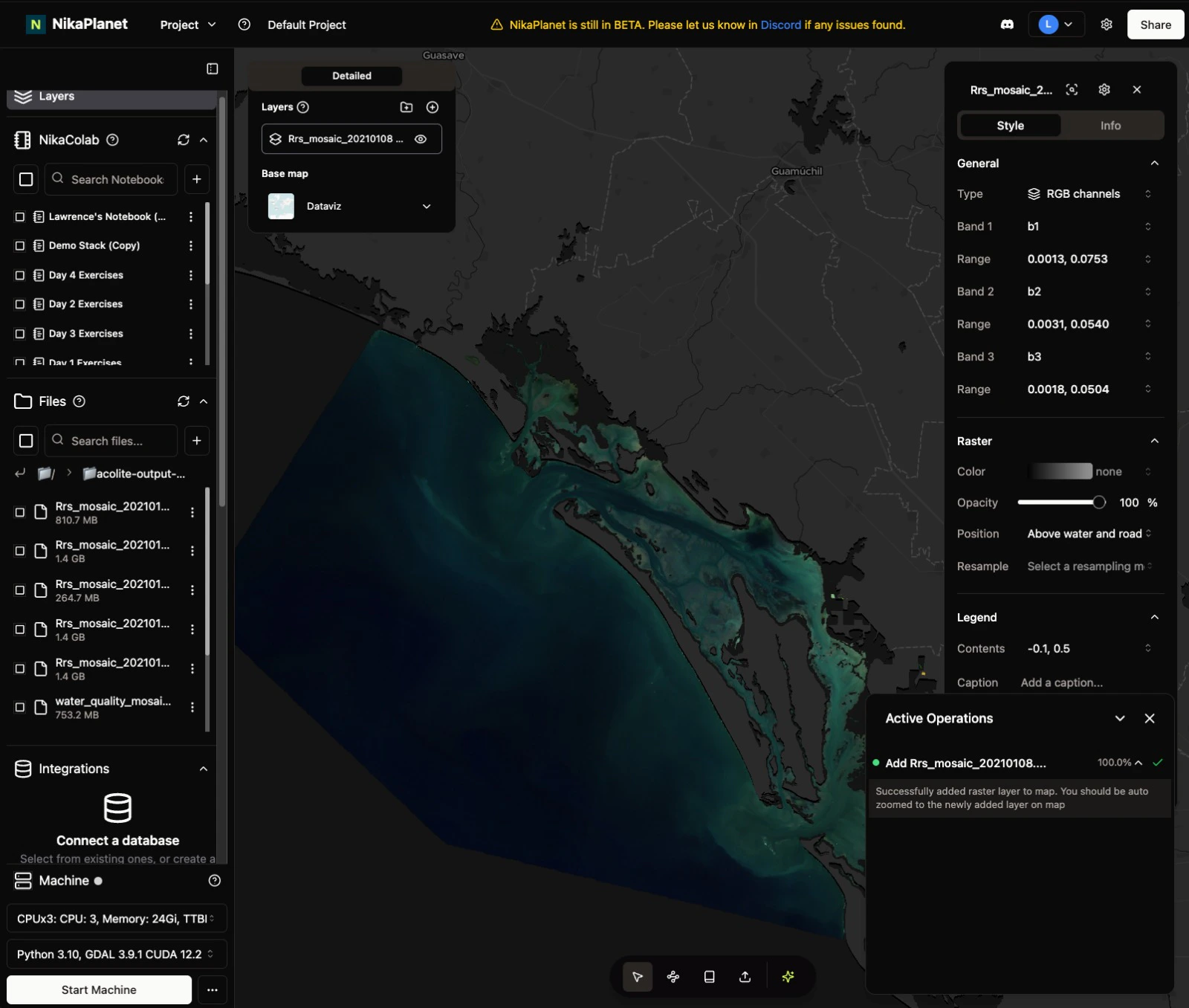
Task: Click the export upload tool
Action: (745, 977)
